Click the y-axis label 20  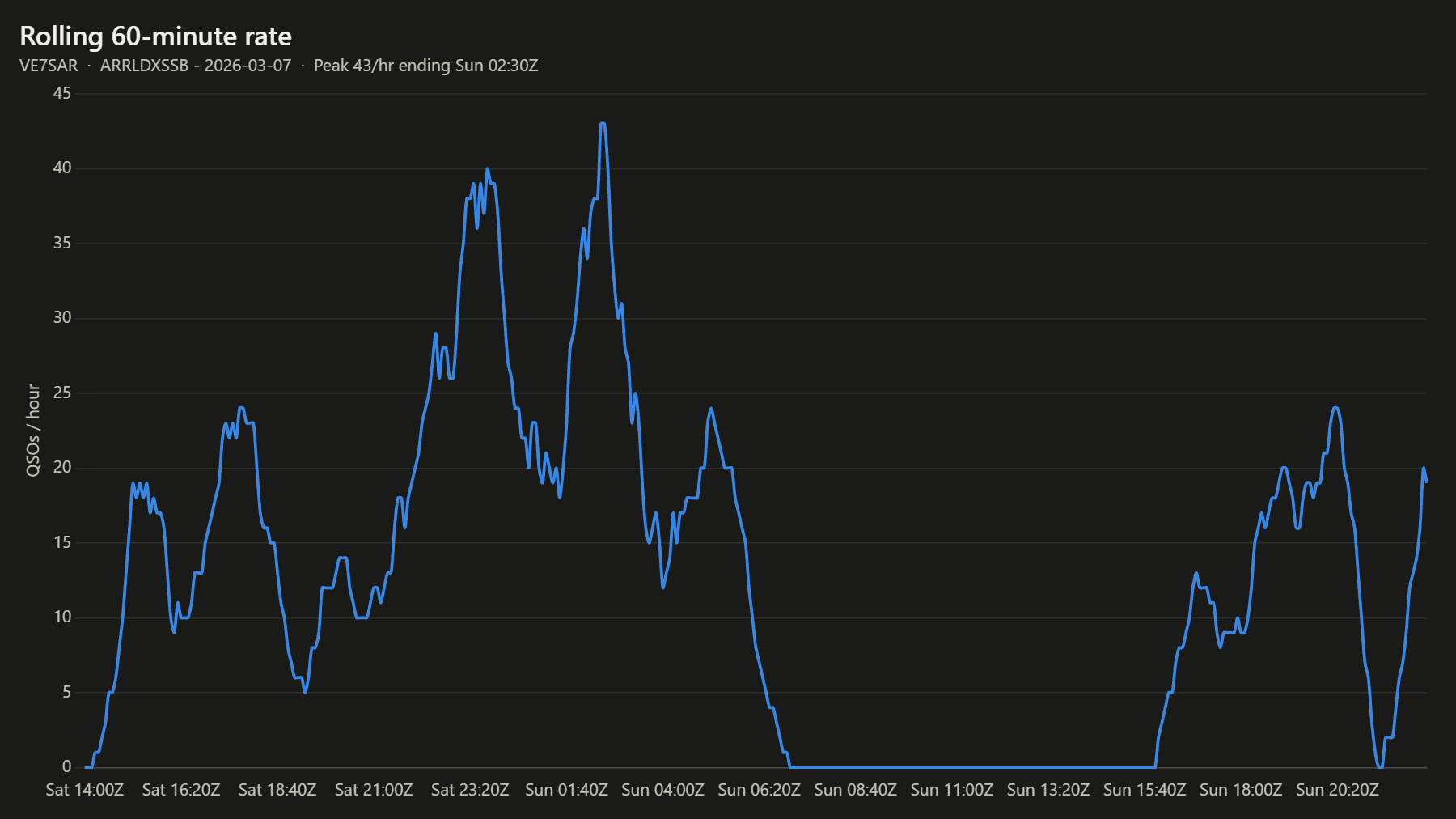[x=62, y=467]
